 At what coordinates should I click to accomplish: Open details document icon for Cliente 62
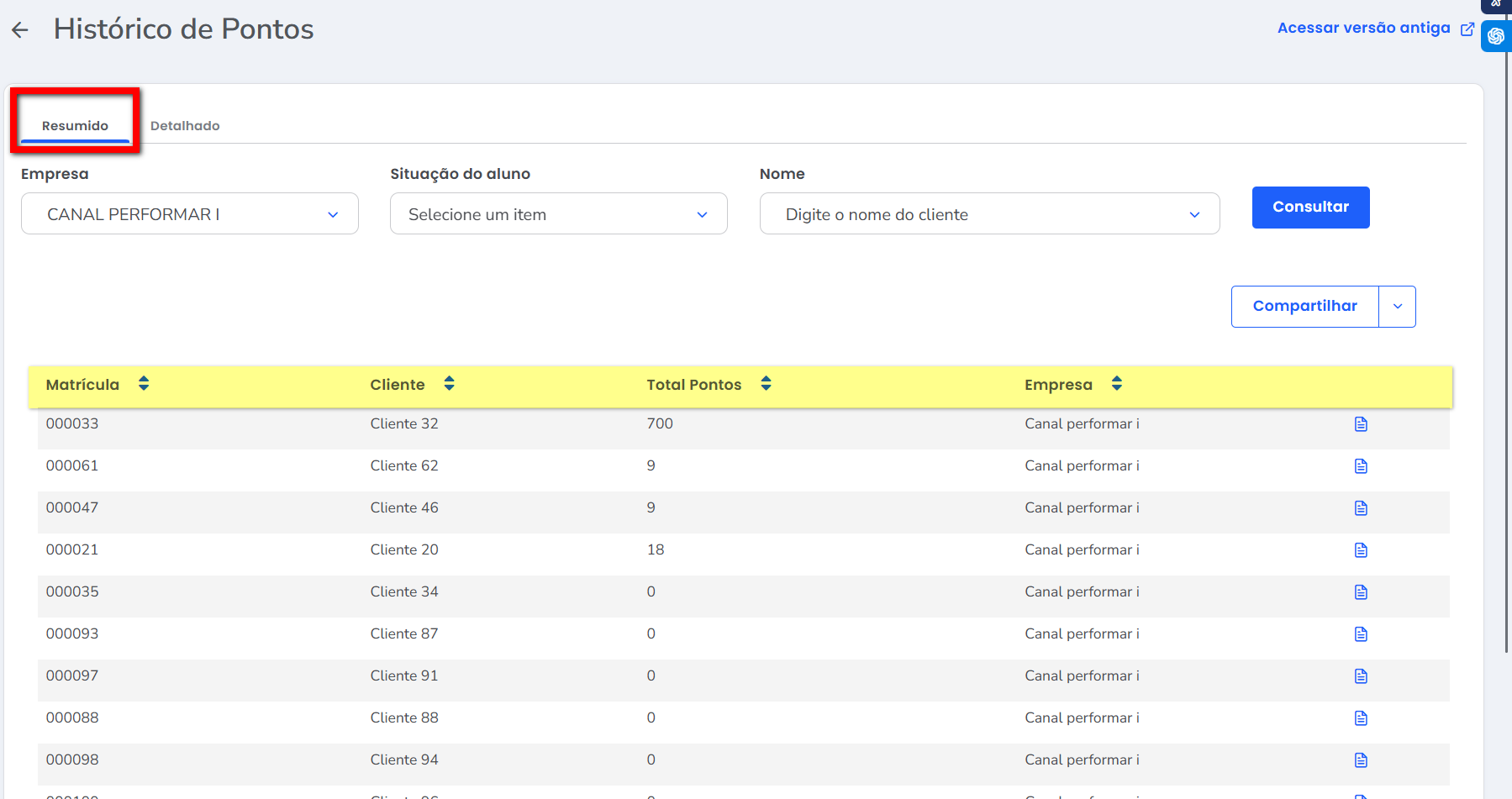[x=1361, y=466]
